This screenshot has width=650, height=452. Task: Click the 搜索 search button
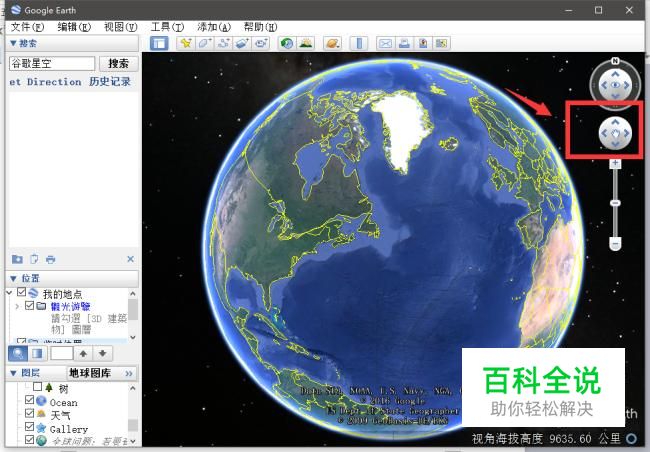coord(119,63)
